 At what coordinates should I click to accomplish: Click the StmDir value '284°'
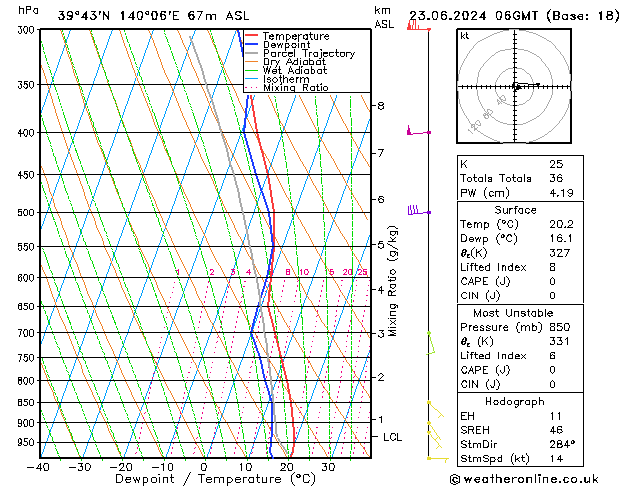coord(562,445)
